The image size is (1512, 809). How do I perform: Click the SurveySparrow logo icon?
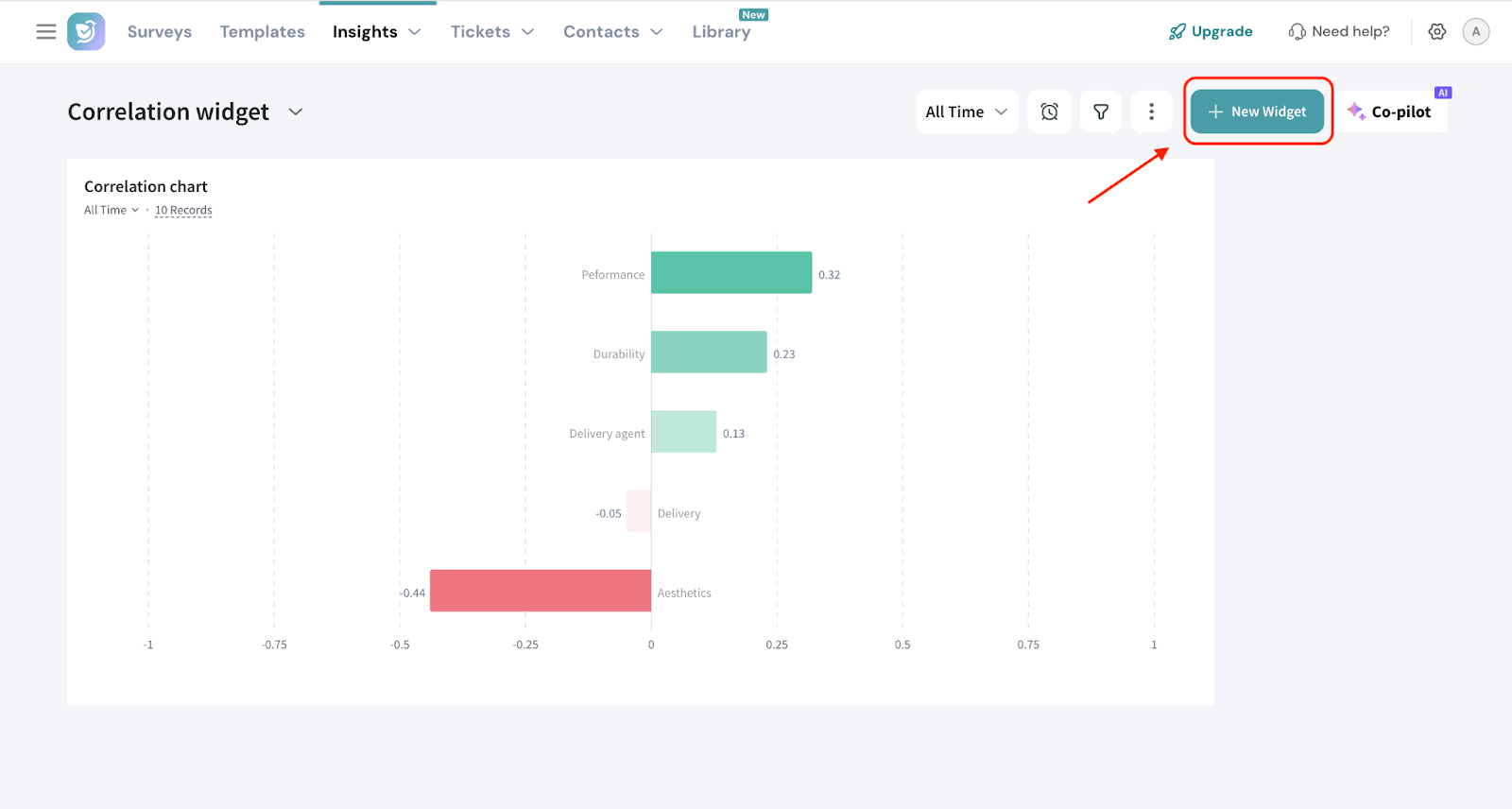pyautogui.click(x=86, y=32)
